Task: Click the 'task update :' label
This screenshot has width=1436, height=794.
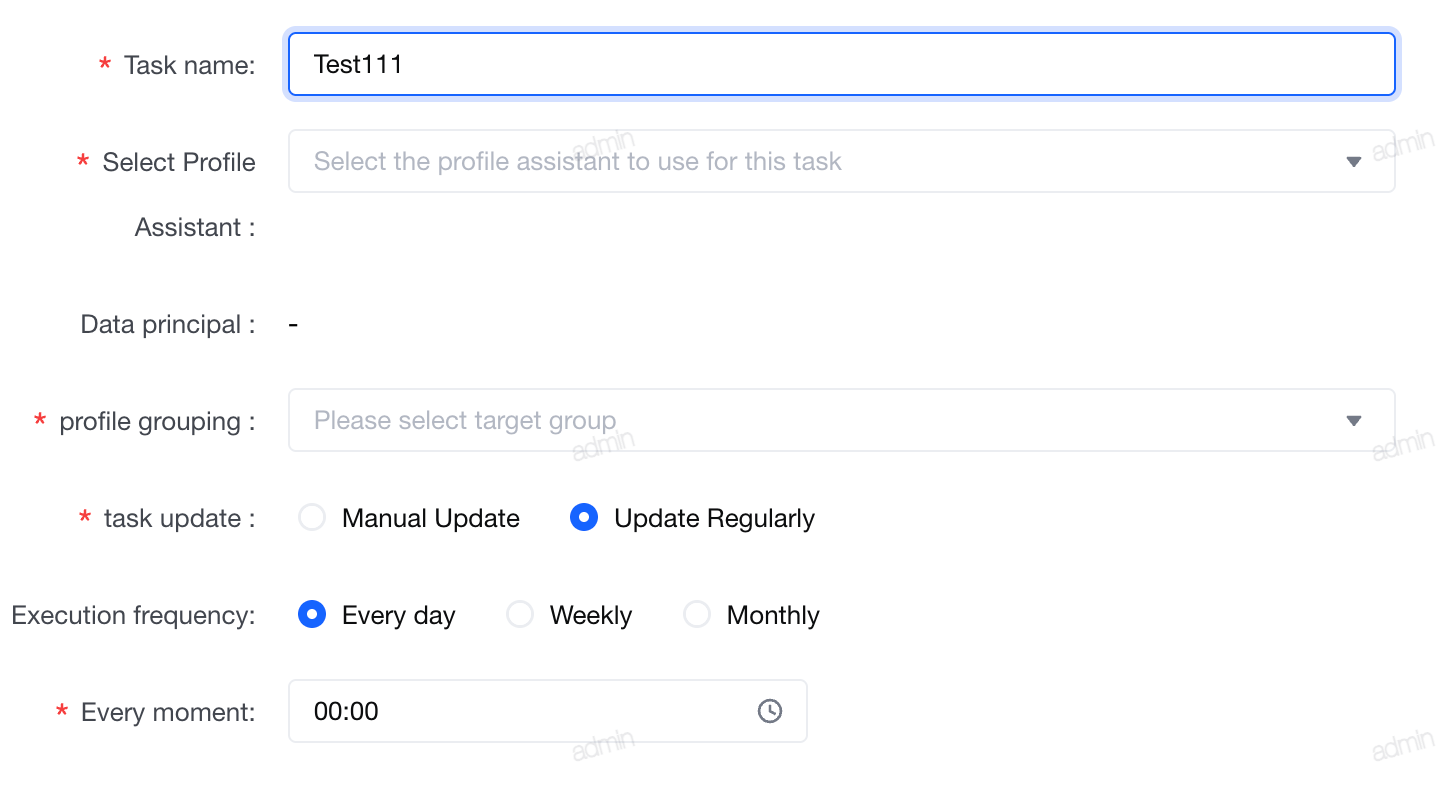Action: (179, 518)
